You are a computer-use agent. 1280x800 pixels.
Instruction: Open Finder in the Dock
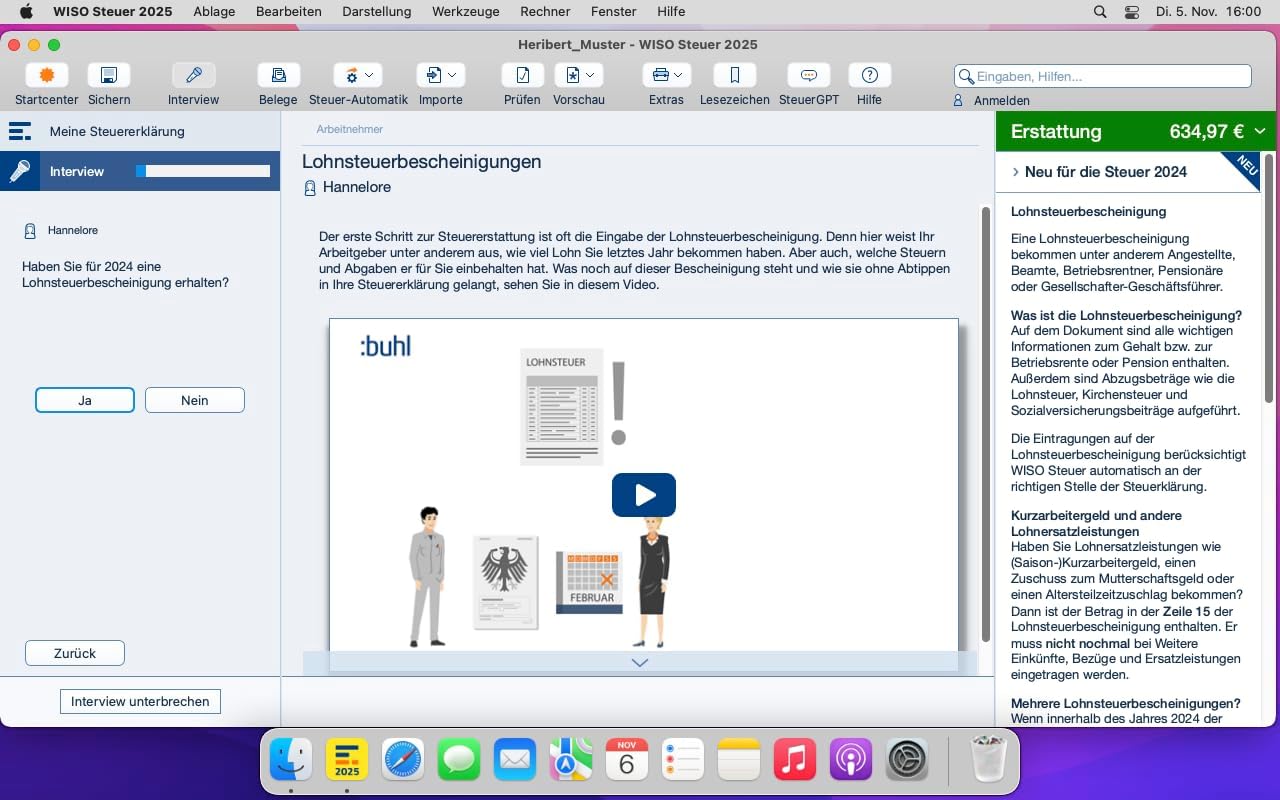tap(291, 761)
